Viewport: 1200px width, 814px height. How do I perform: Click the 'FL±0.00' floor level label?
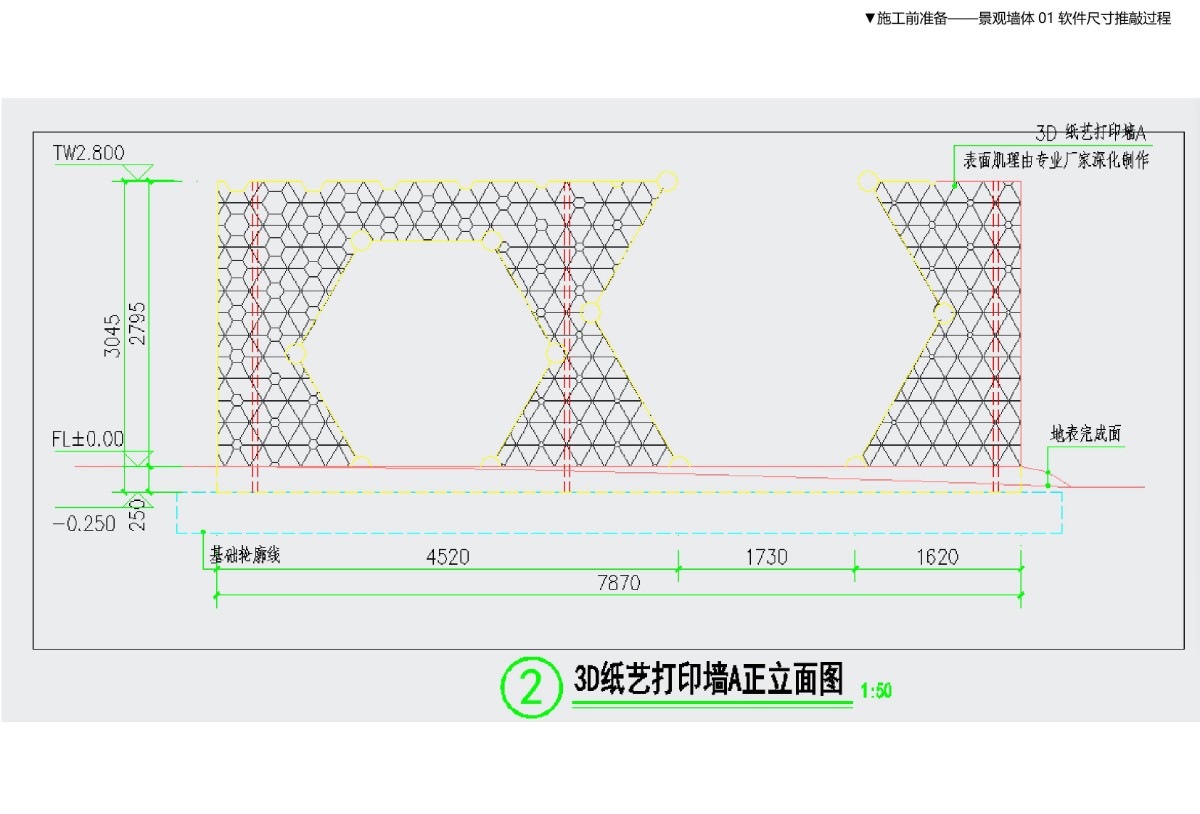coord(88,439)
